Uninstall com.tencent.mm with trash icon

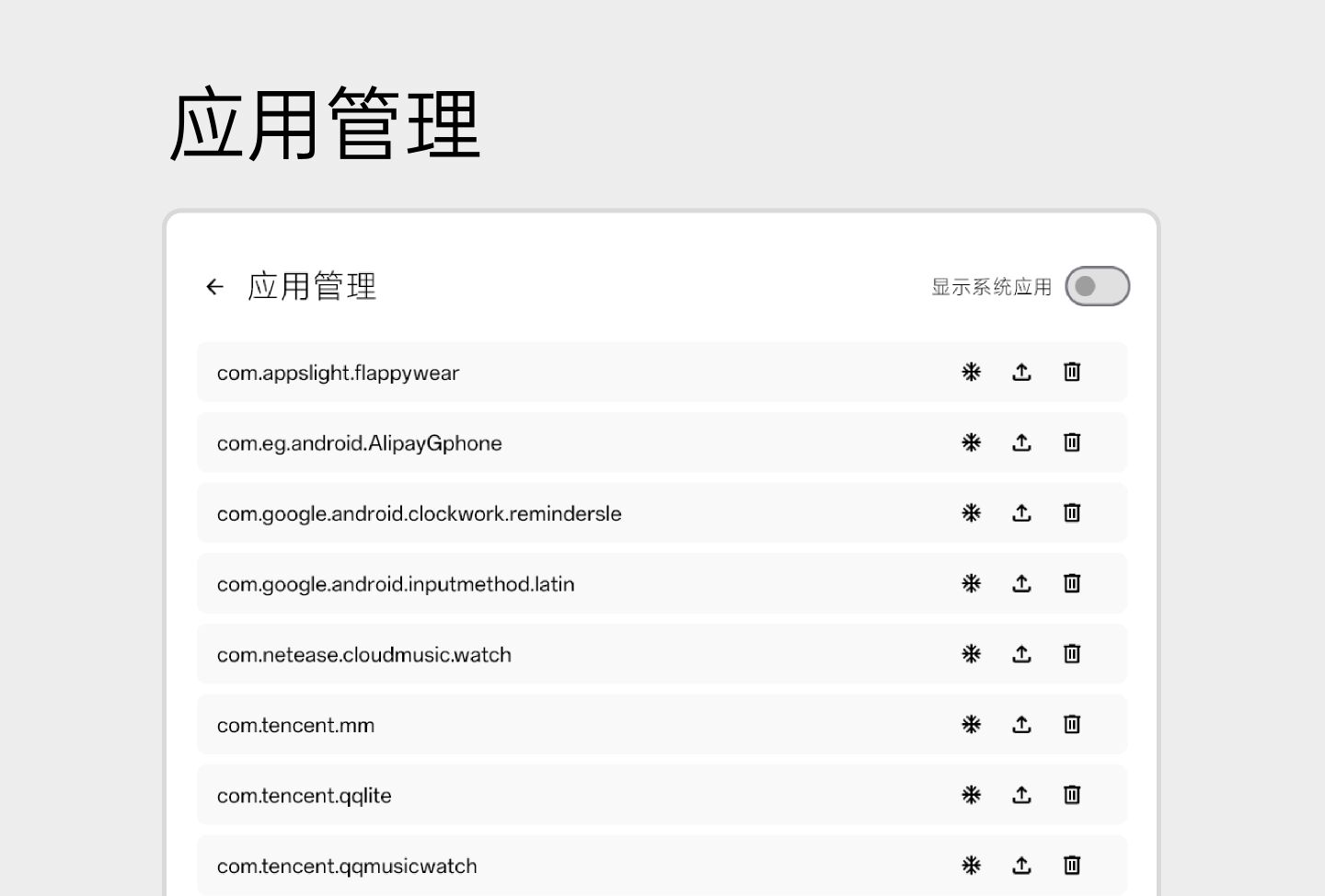click(1072, 725)
